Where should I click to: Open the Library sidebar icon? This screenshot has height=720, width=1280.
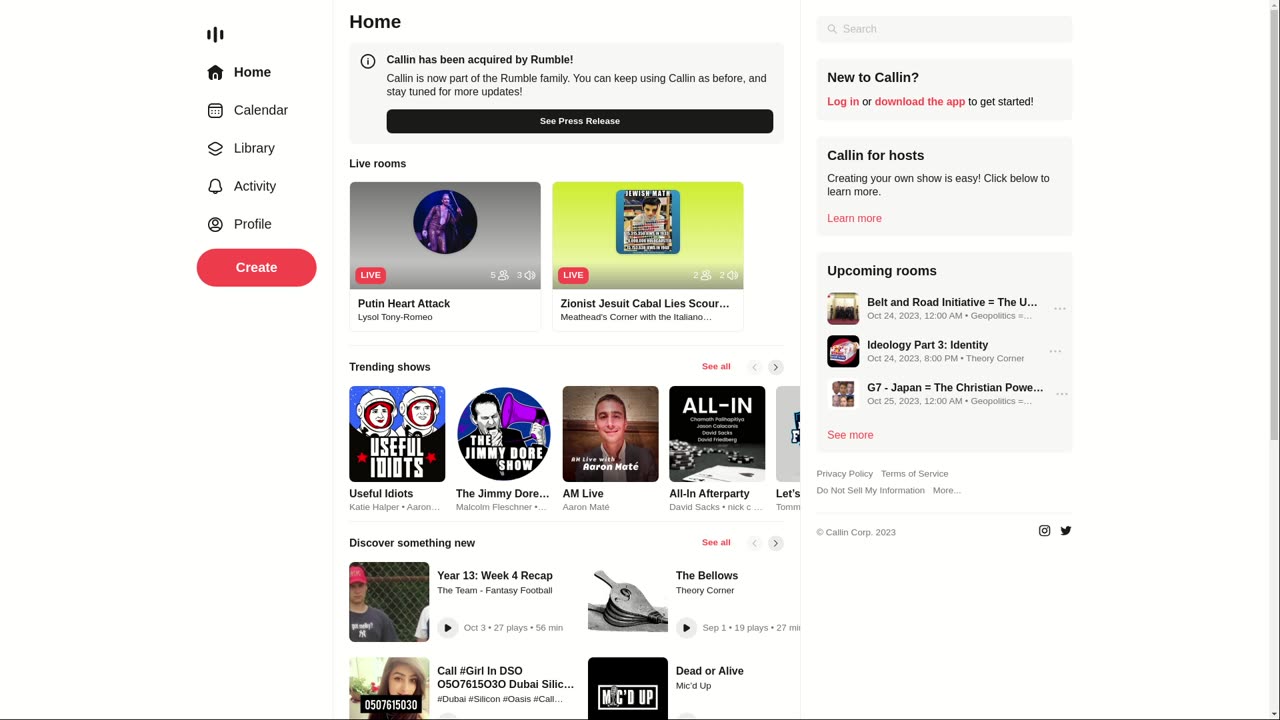pos(215,148)
